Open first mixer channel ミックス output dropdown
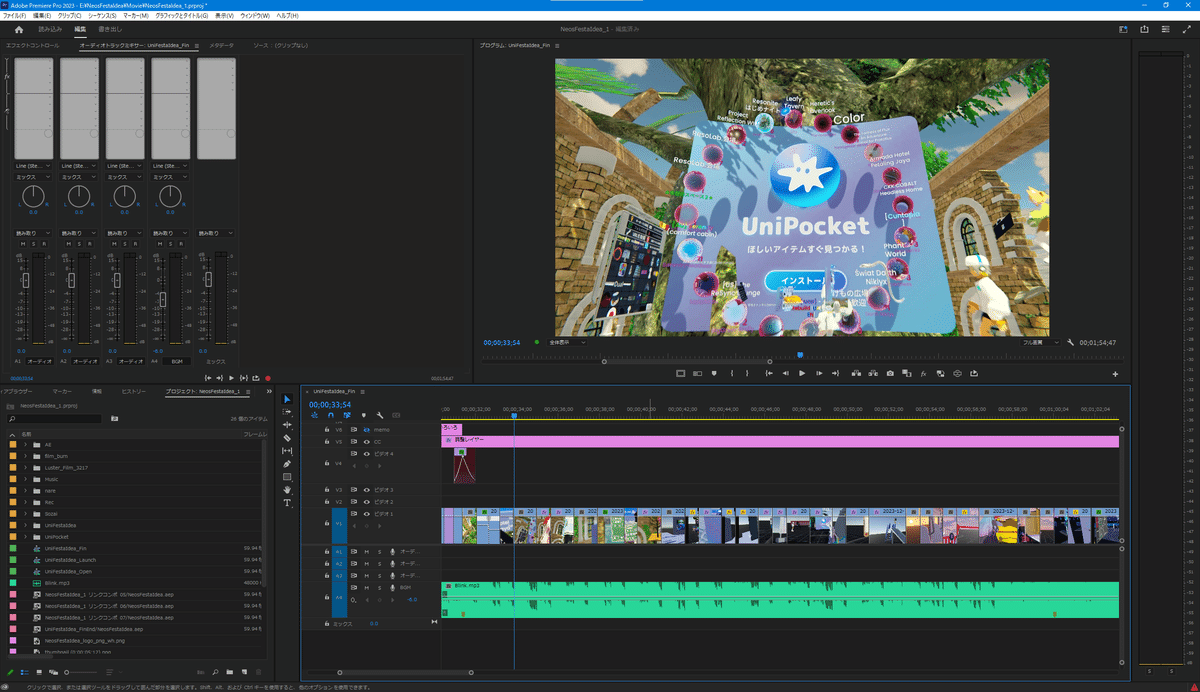 34,177
